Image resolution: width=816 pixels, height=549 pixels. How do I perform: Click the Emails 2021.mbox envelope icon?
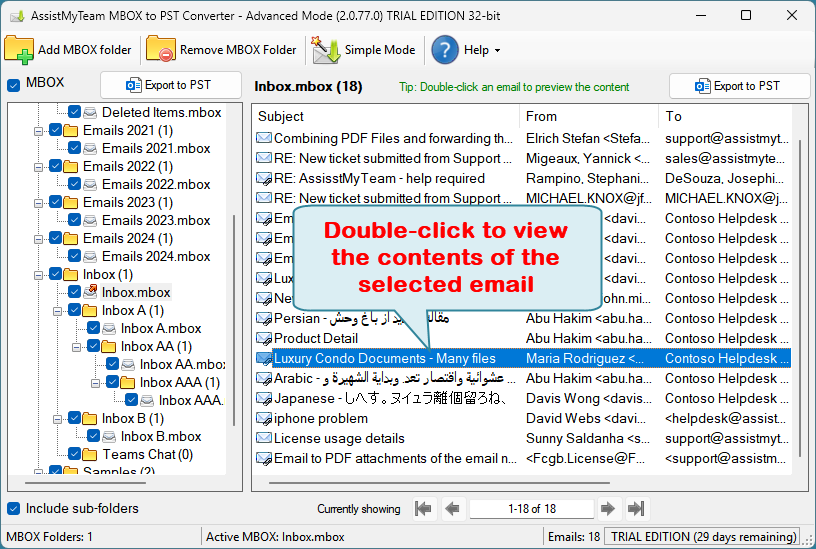click(90, 149)
